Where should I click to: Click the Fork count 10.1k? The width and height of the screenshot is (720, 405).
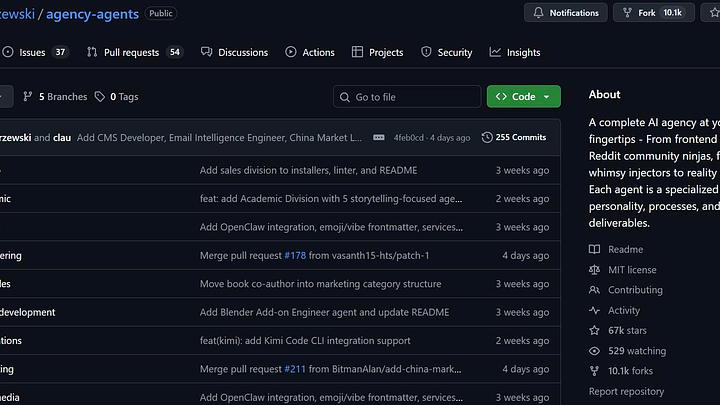pos(673,13)
